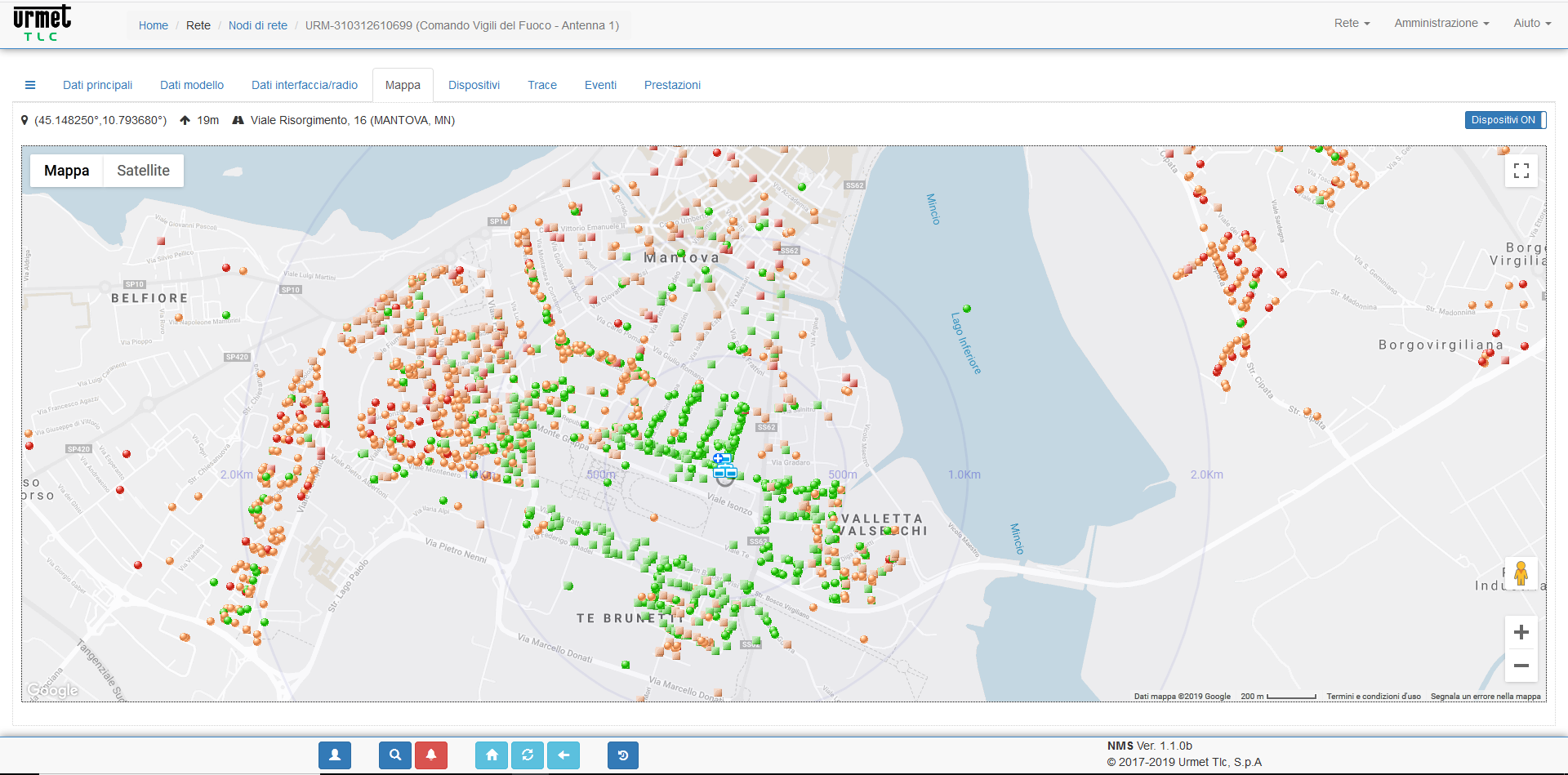Click the 19m altitude value
Screen dimensions: 1568x775
[x=208, y=120]
